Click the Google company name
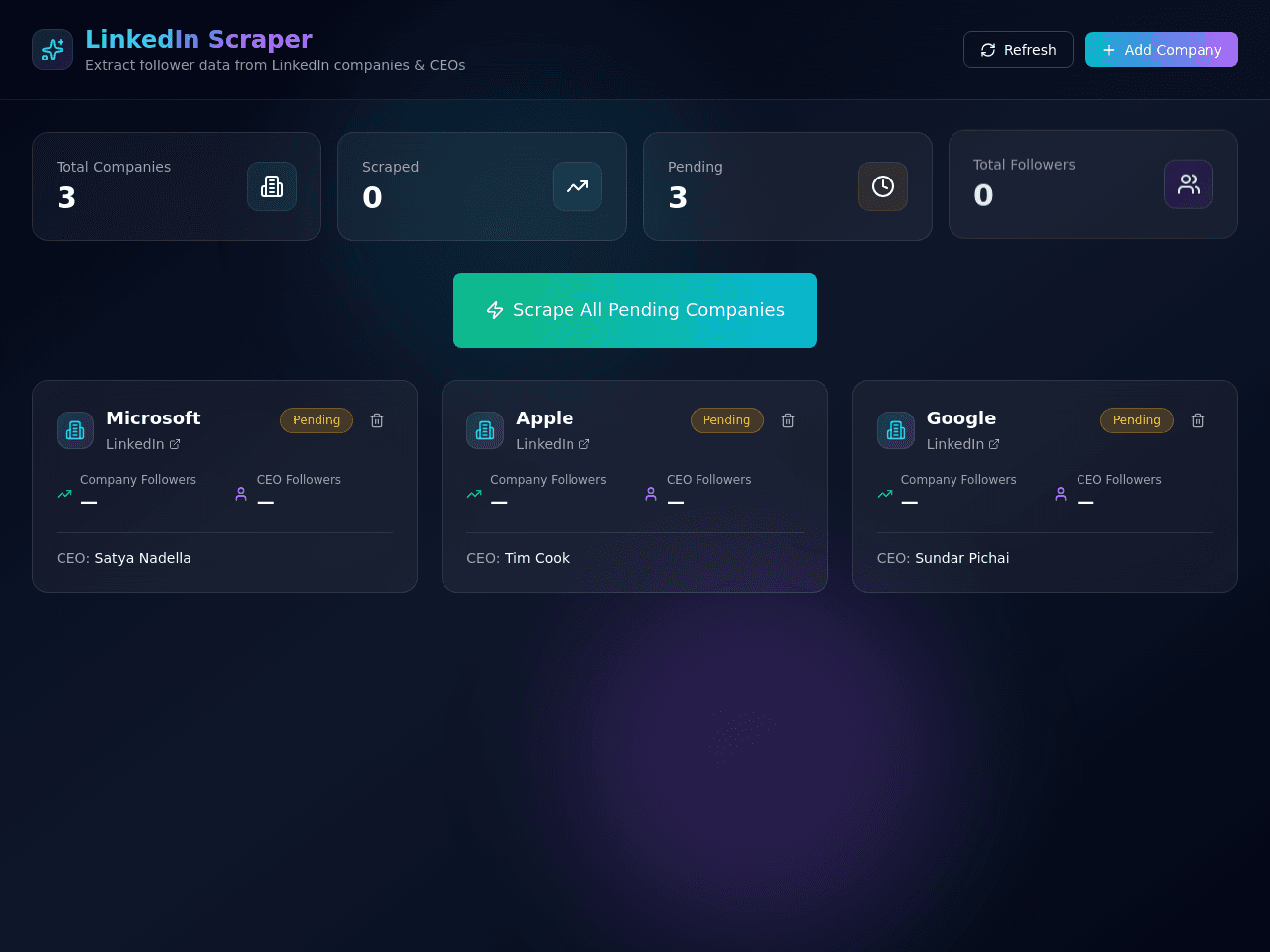Screen dimensions: 1270x952 (x=961, y=418)
